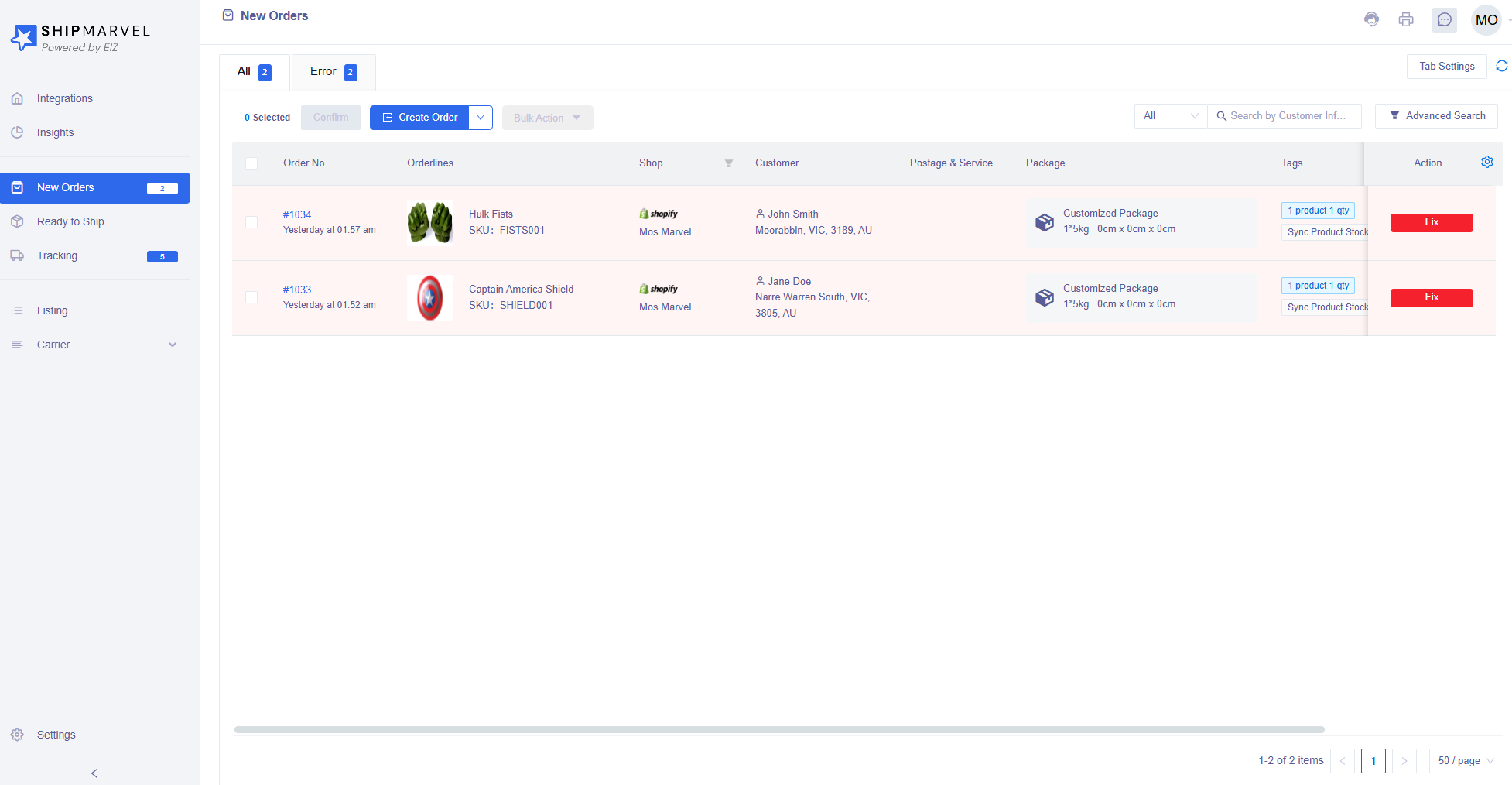Open the Insights section from the sidebar
The width and height of the screenshot is (1512, 785).
tap(55, 132)
